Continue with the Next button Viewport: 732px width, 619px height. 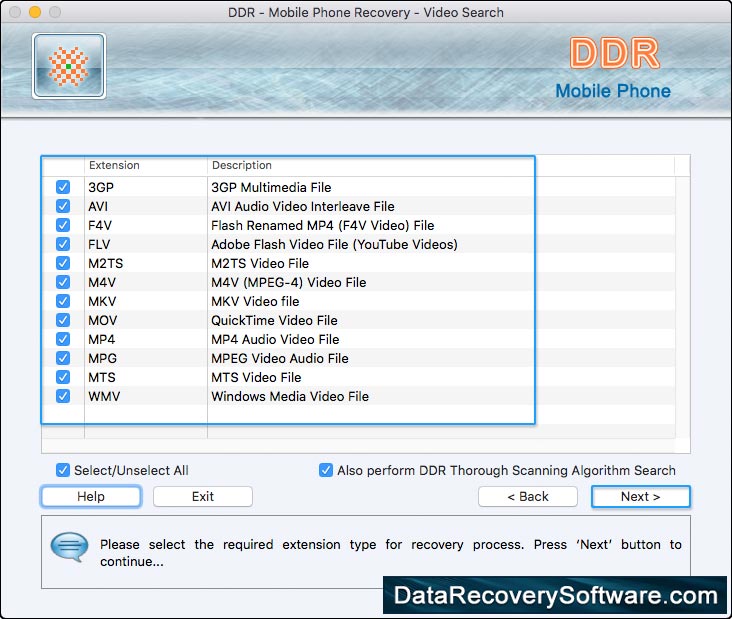(x=640, y=496)
